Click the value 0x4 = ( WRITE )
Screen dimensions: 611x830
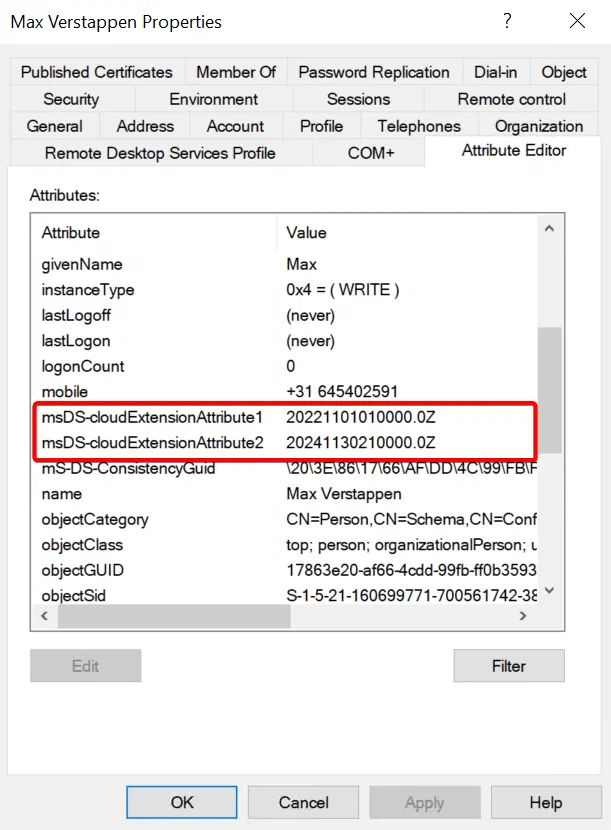[343, 290]
